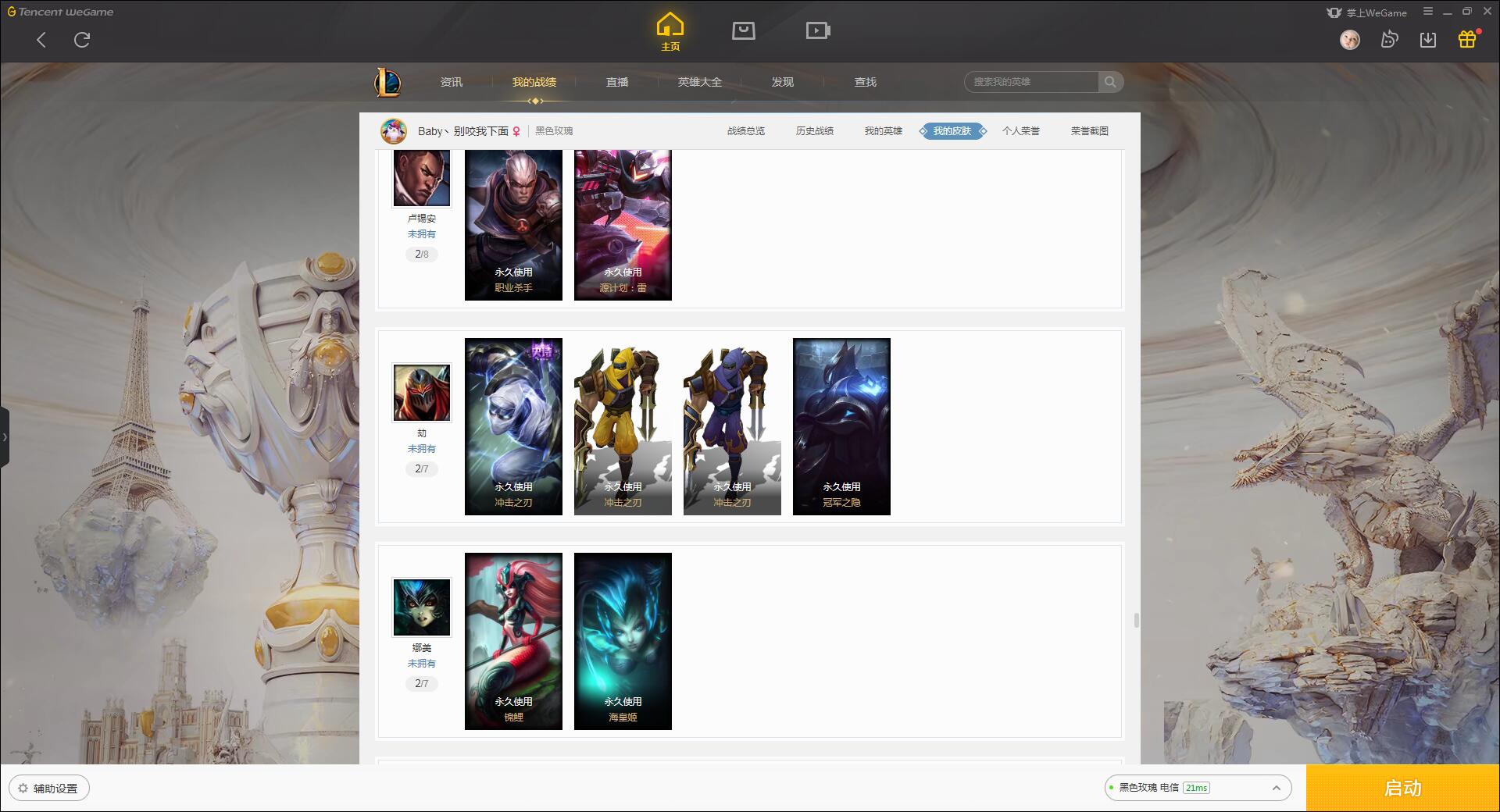Click the refresh page icon
Image resolution: width=1500 pixels, height=812 pixels.
tap(82, 40)
